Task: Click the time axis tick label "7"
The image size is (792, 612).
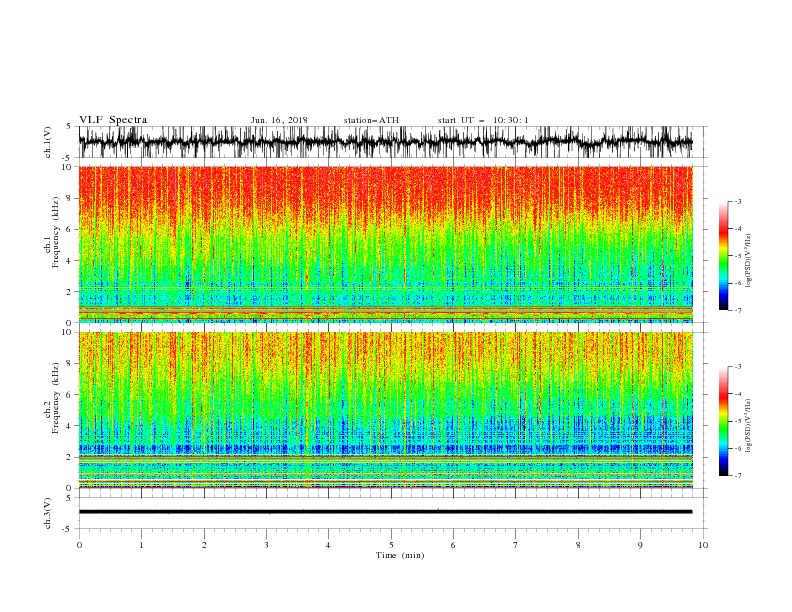Action: pyautogui.click(x=516, y=545)
